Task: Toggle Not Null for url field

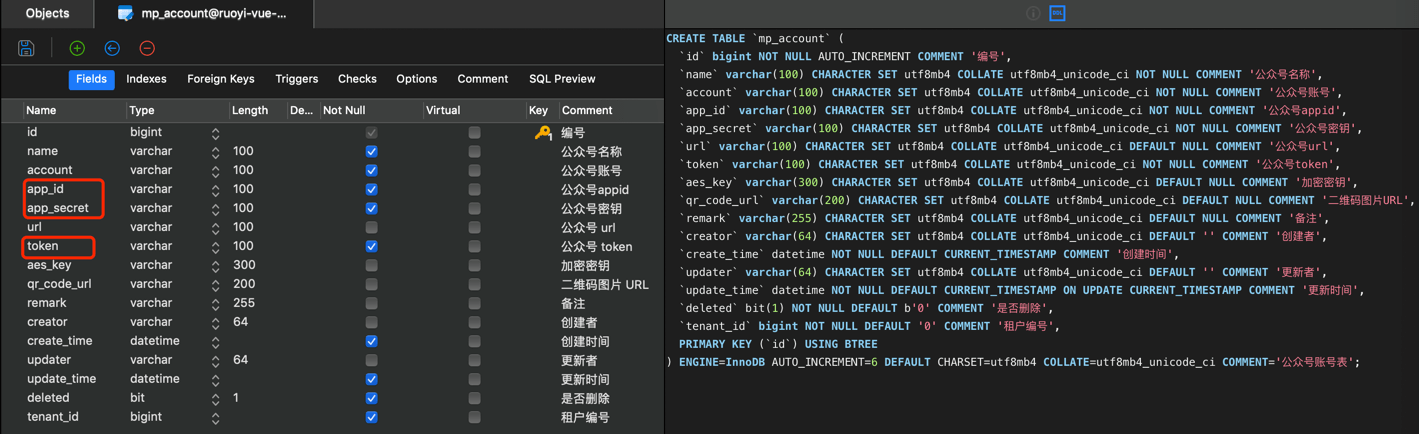Action: click(371, 227)
